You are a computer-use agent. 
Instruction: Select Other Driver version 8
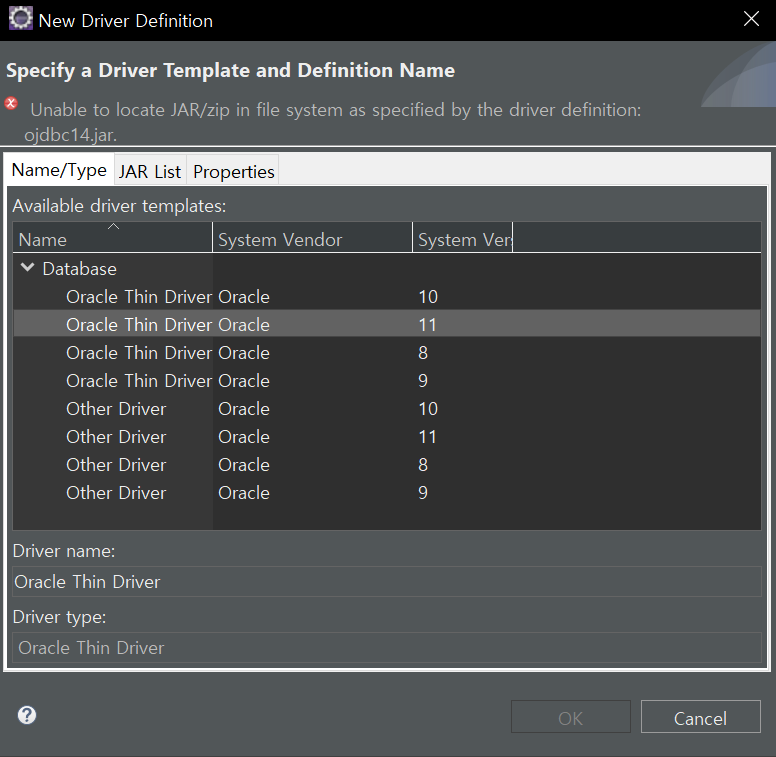387,465
